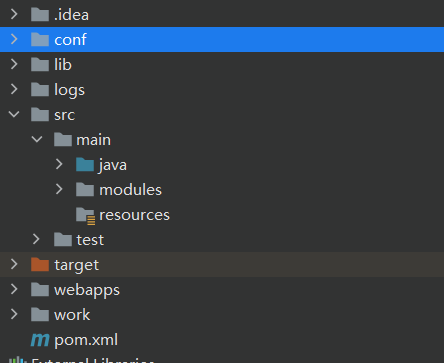444x363 pixels.
Task: Click the webapps folder icon
Action: coord(40,289)
